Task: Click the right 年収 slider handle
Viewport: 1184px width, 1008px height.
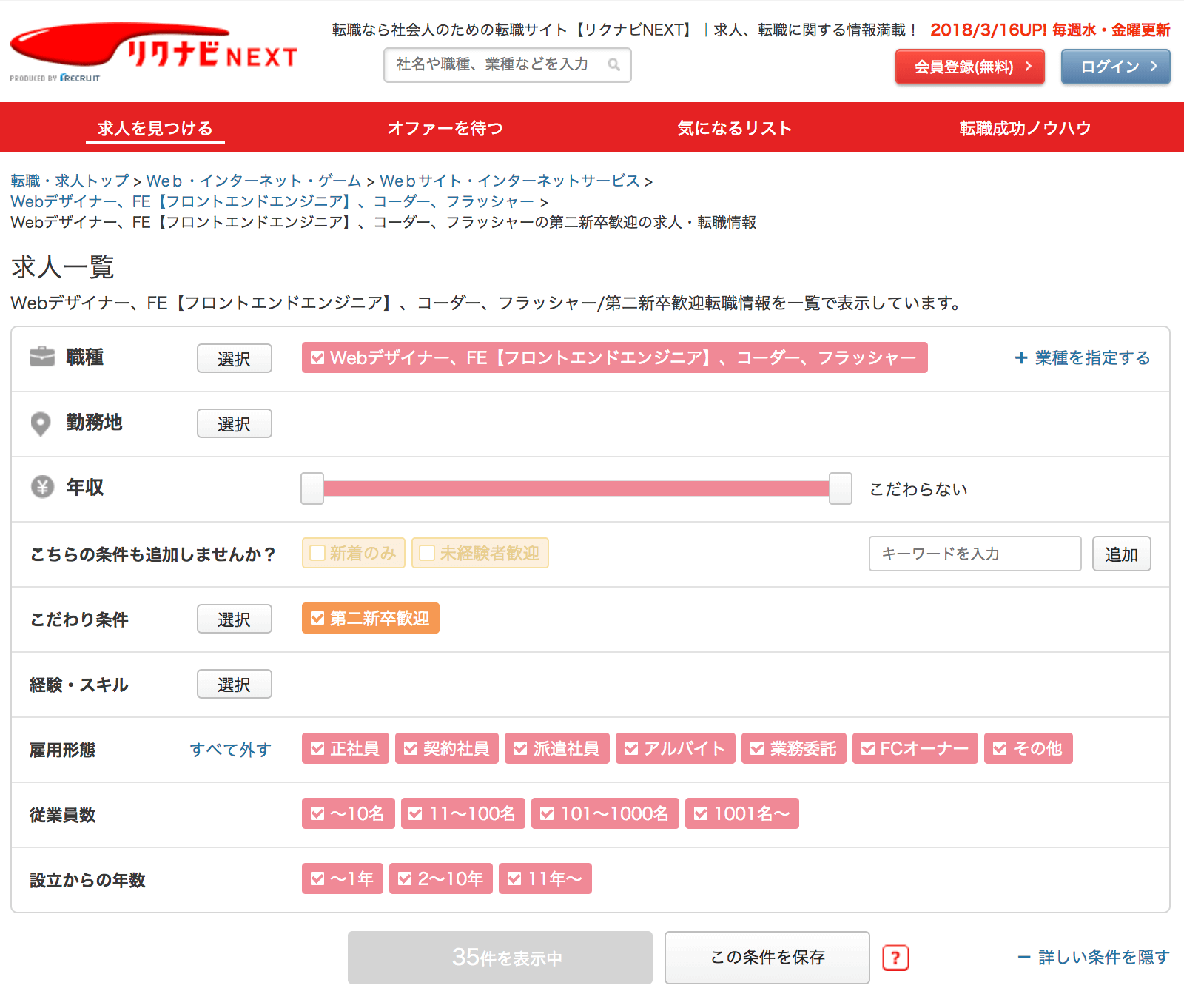Action: [x=841, y=488]
